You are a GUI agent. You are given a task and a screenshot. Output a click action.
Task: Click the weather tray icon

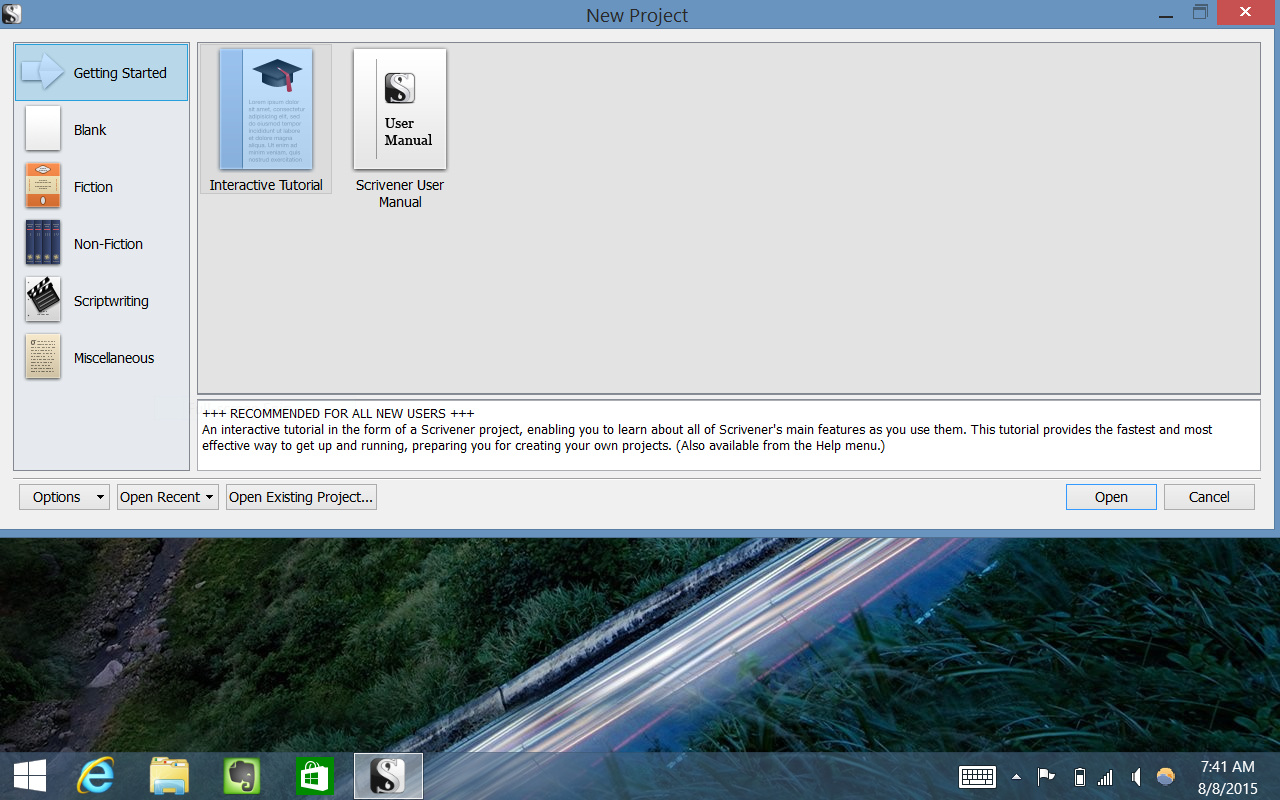pos(1165,777)
